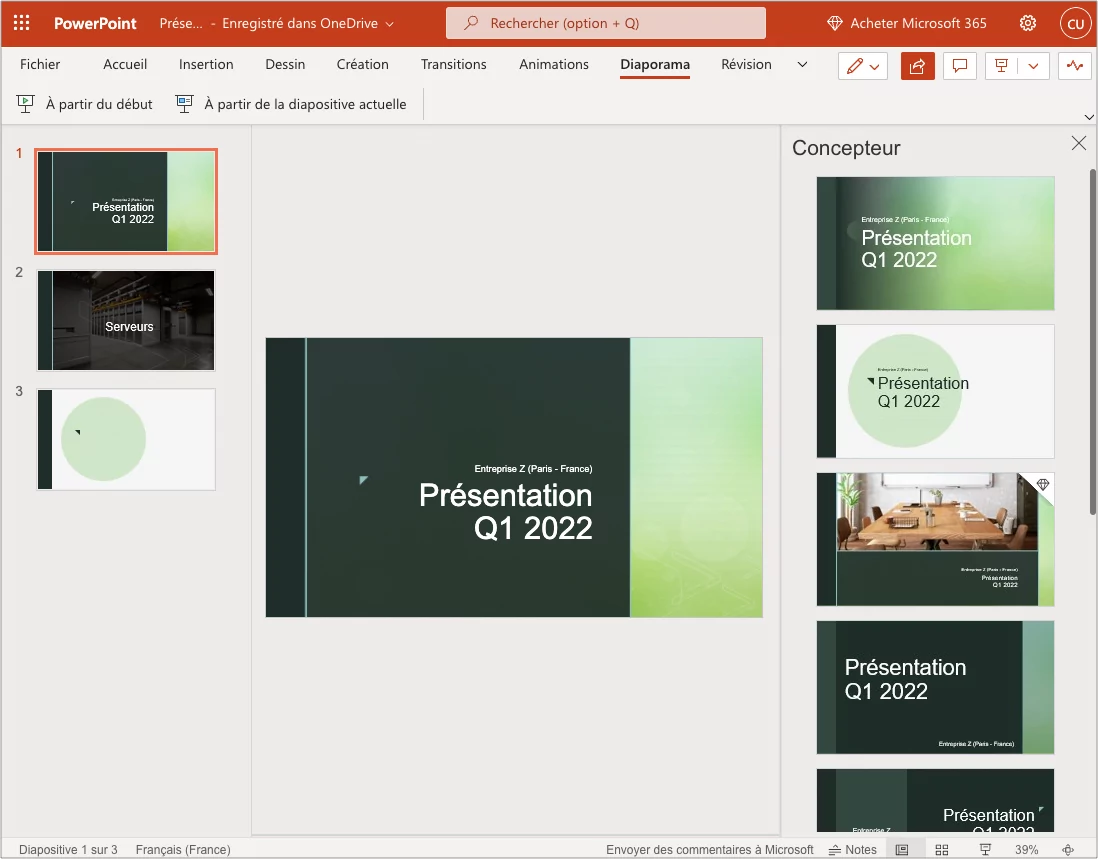Switch to the Création tab
1098x859 pixels.
click(362, 64)
